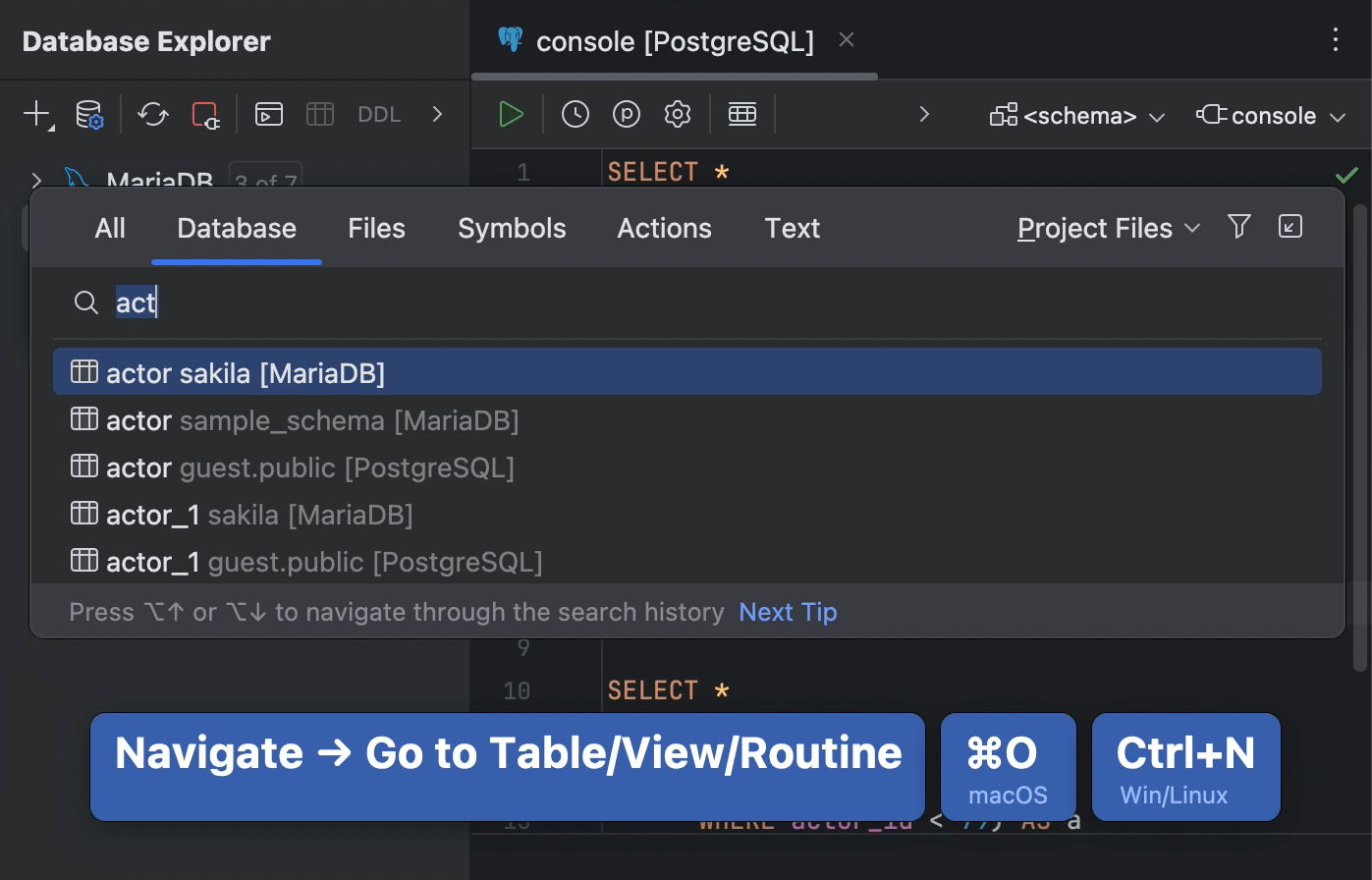
Task: Click the filter funnel icon in search popup
Action: [1239, 227]
